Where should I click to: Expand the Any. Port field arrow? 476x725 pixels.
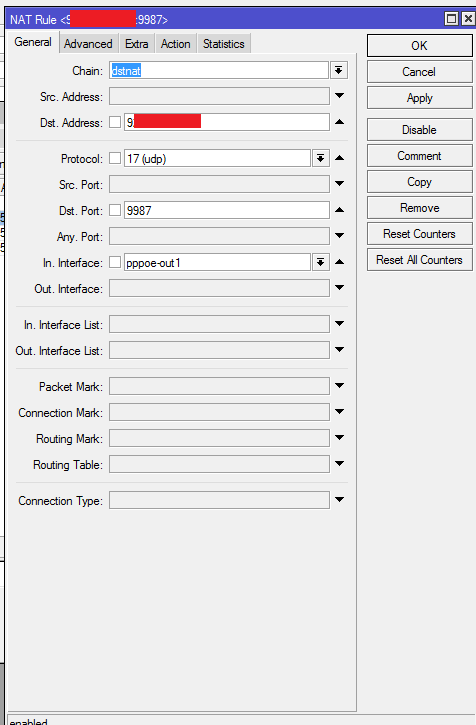click(340, 236)
